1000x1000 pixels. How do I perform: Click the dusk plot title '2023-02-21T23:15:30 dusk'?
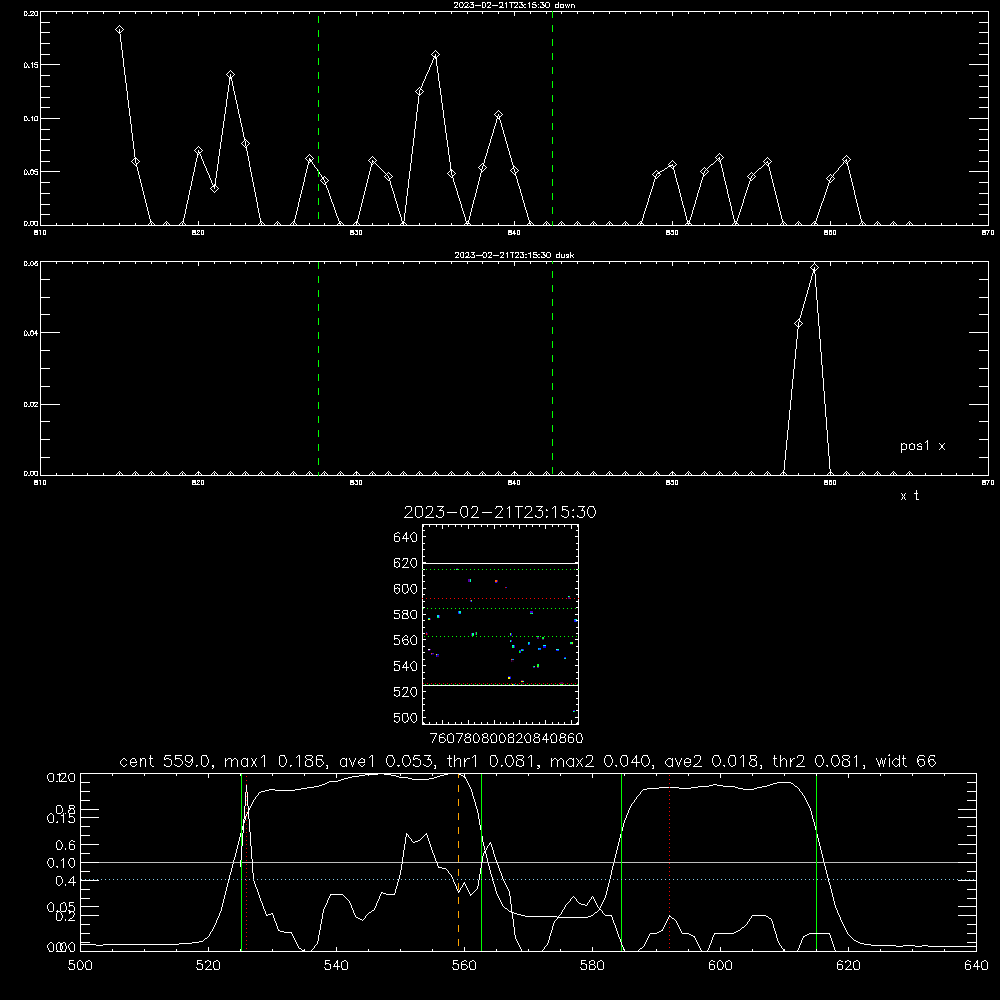coord(514,255)
